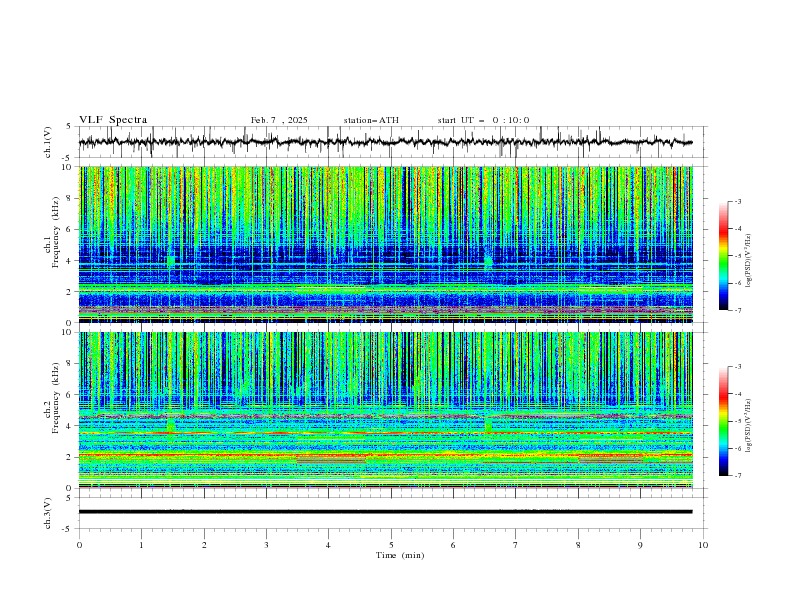Click the color scale bar beside ch.2 spectrogram
This screenshot has height=612, width=792.
point(724,421)
